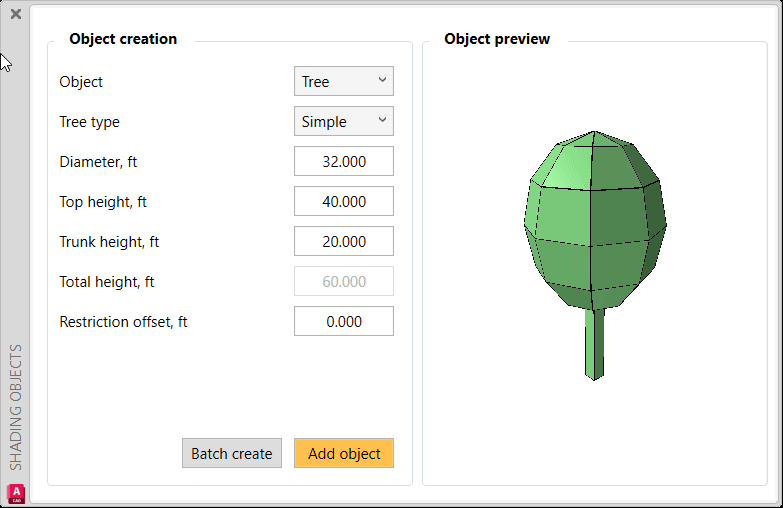Screen dimensions: 783x508
Task: Click the Add object button
Action: pos(344,454)
